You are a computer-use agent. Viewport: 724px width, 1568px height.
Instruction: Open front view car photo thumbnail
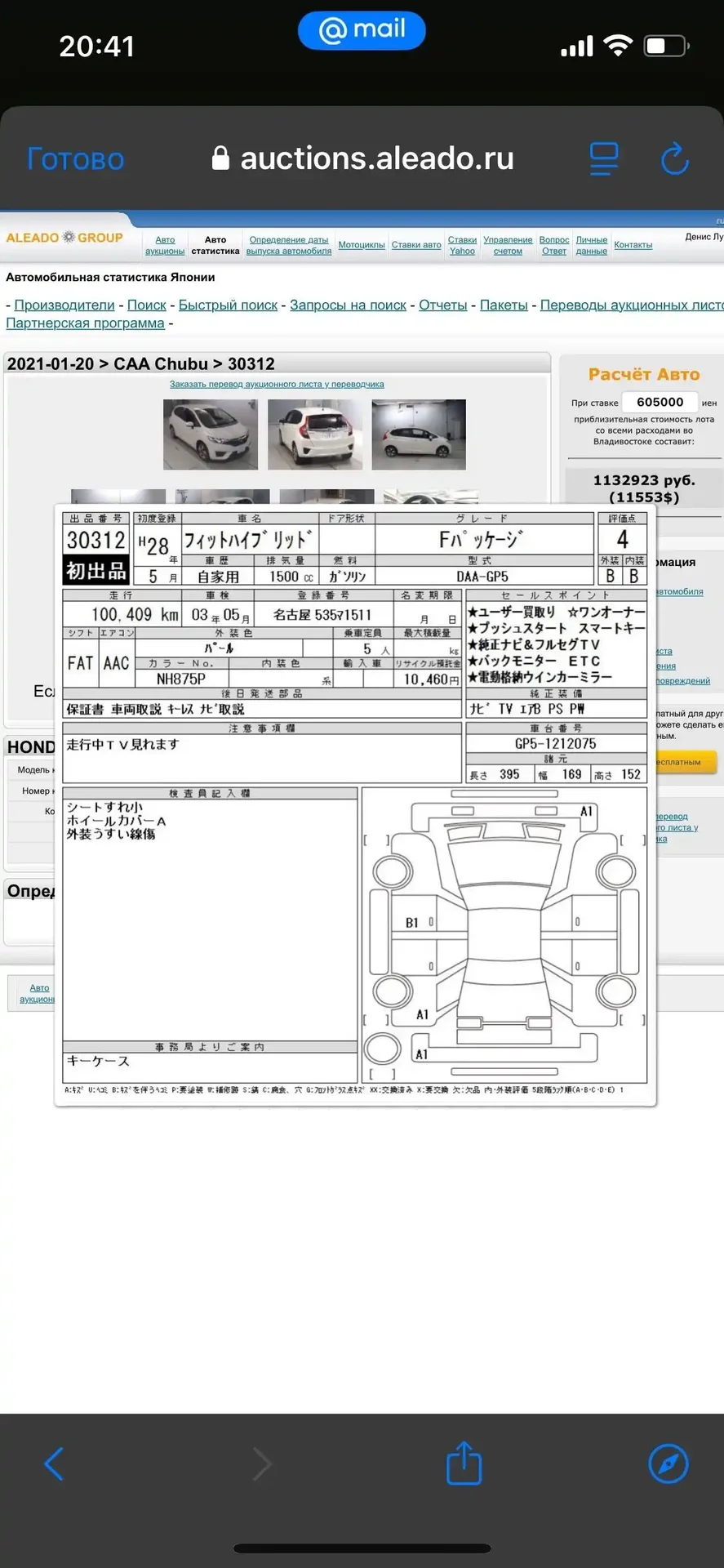point(211,434)
